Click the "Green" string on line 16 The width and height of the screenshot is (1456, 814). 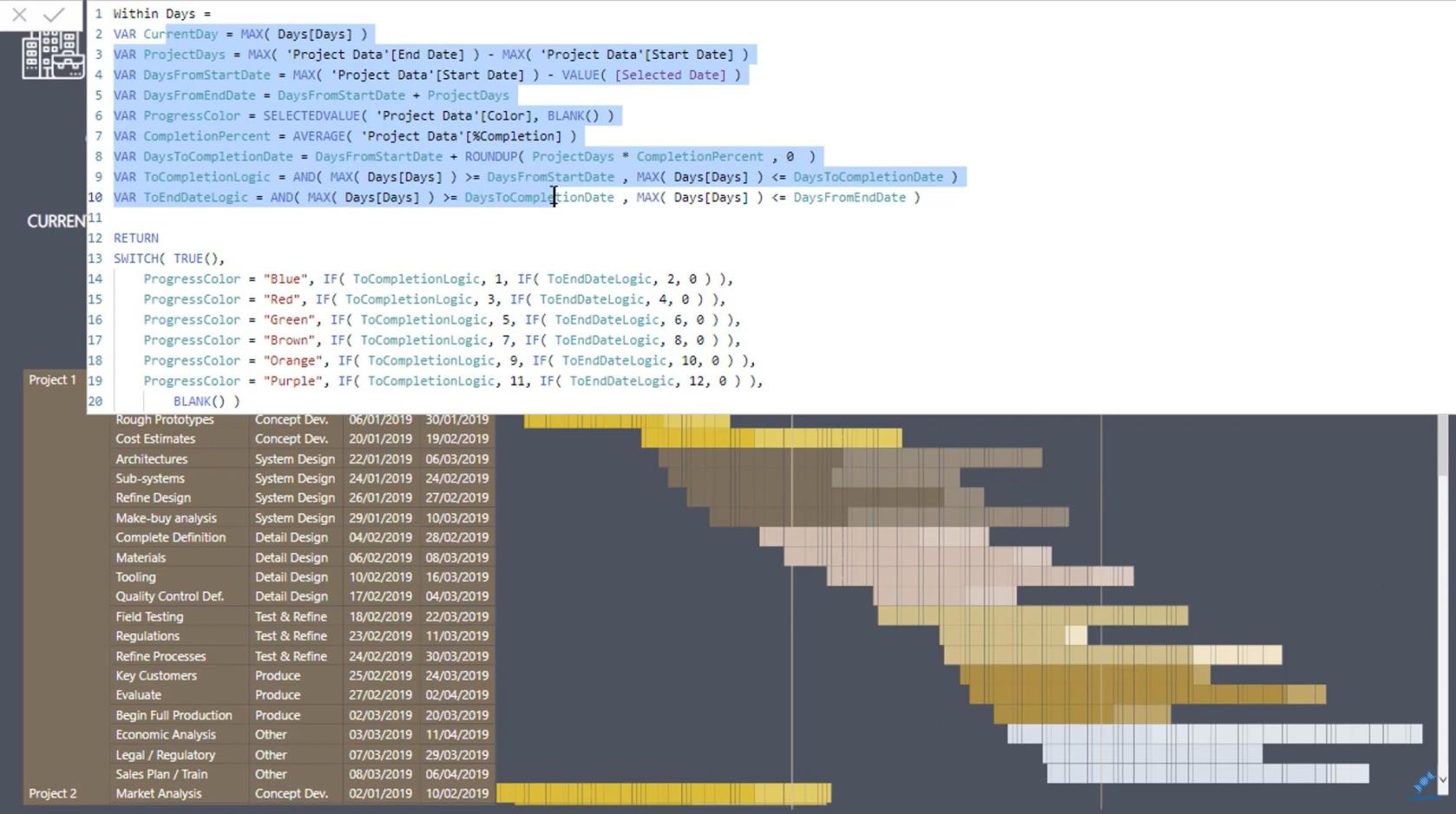coord(289,320)
